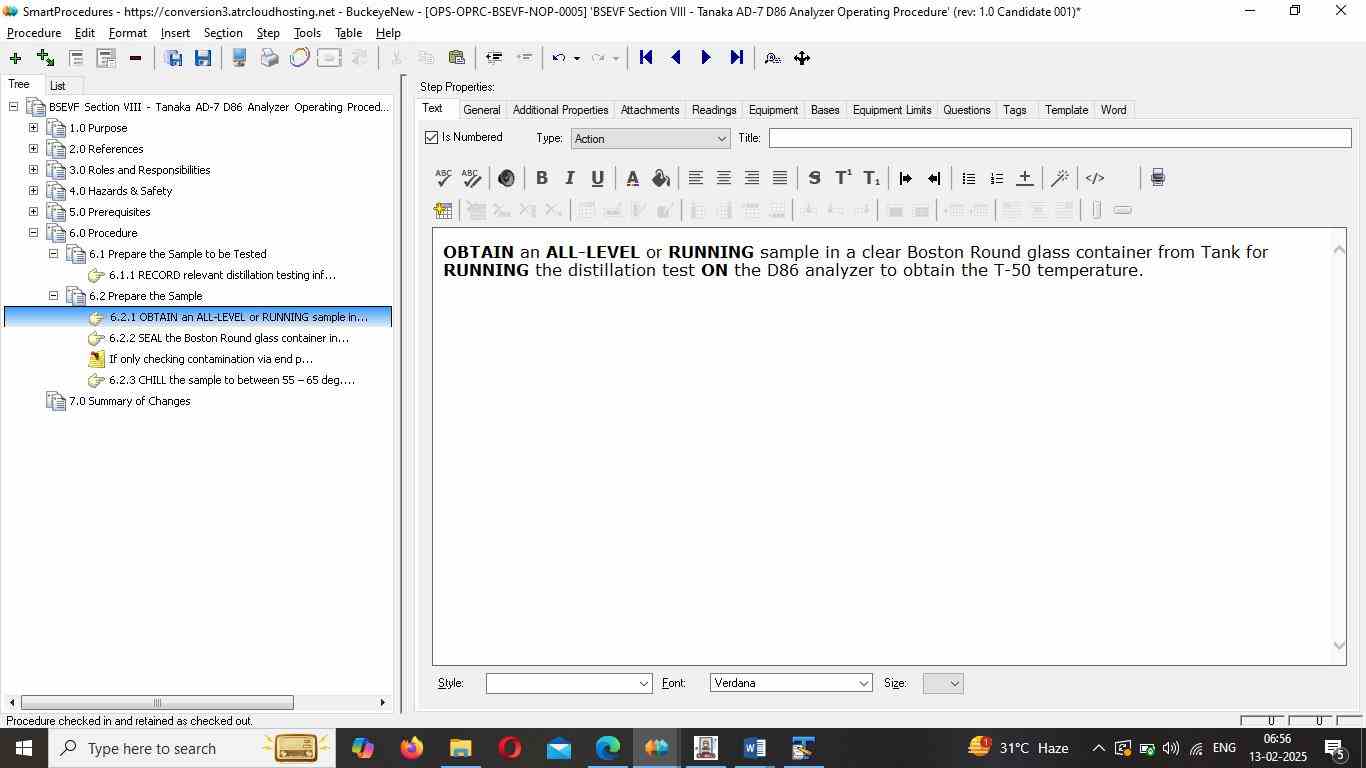1366x768 pixels.
Task: Switch to the Equipment Limits tab
Action: (891, 110)
